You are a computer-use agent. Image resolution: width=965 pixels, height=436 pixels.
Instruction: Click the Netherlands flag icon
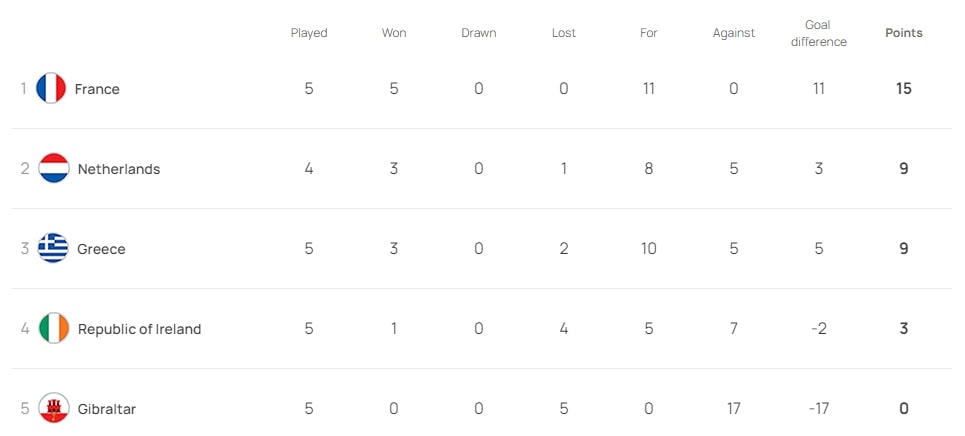[x=53, y=169]
